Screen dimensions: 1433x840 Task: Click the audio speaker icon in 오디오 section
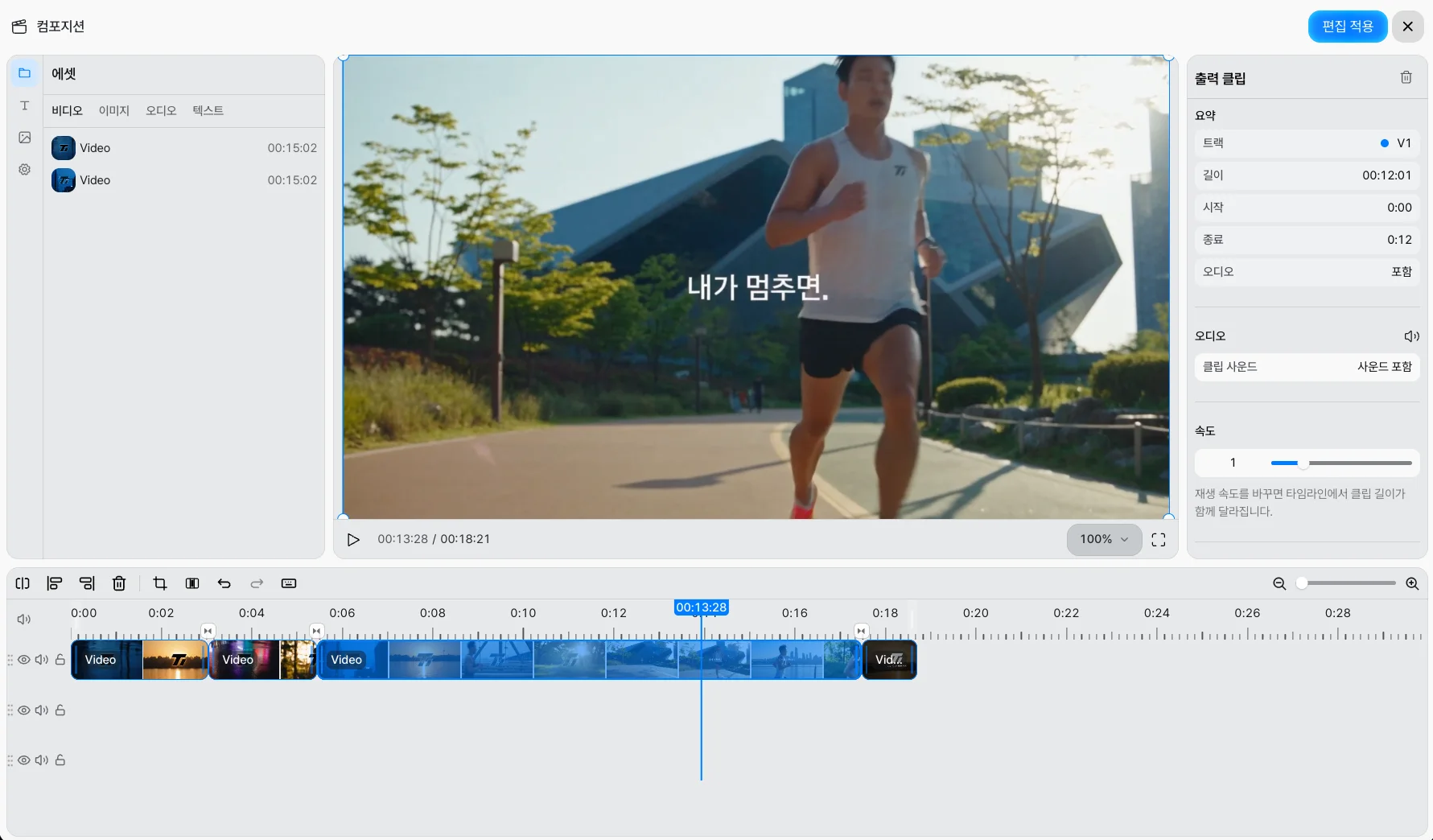1411,336
